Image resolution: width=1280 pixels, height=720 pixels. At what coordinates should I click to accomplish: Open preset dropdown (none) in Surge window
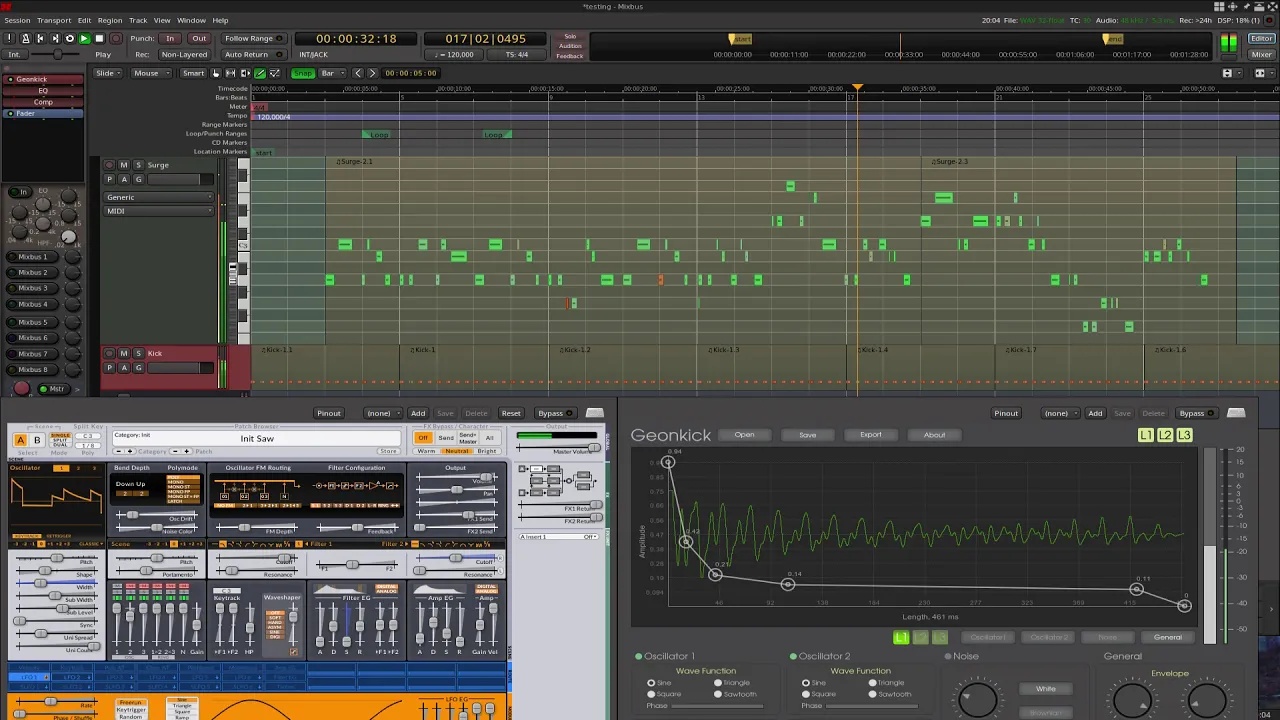(x=382, y=413)
